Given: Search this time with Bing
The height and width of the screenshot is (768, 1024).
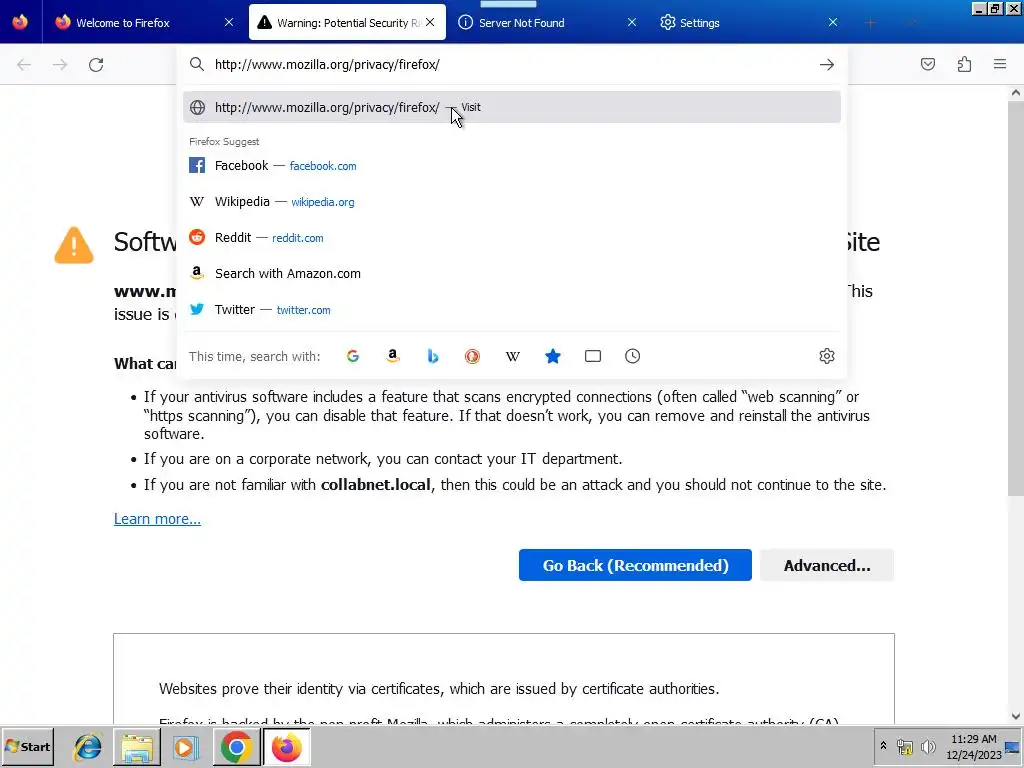Looking at the screenshot, I should [432, 356].
